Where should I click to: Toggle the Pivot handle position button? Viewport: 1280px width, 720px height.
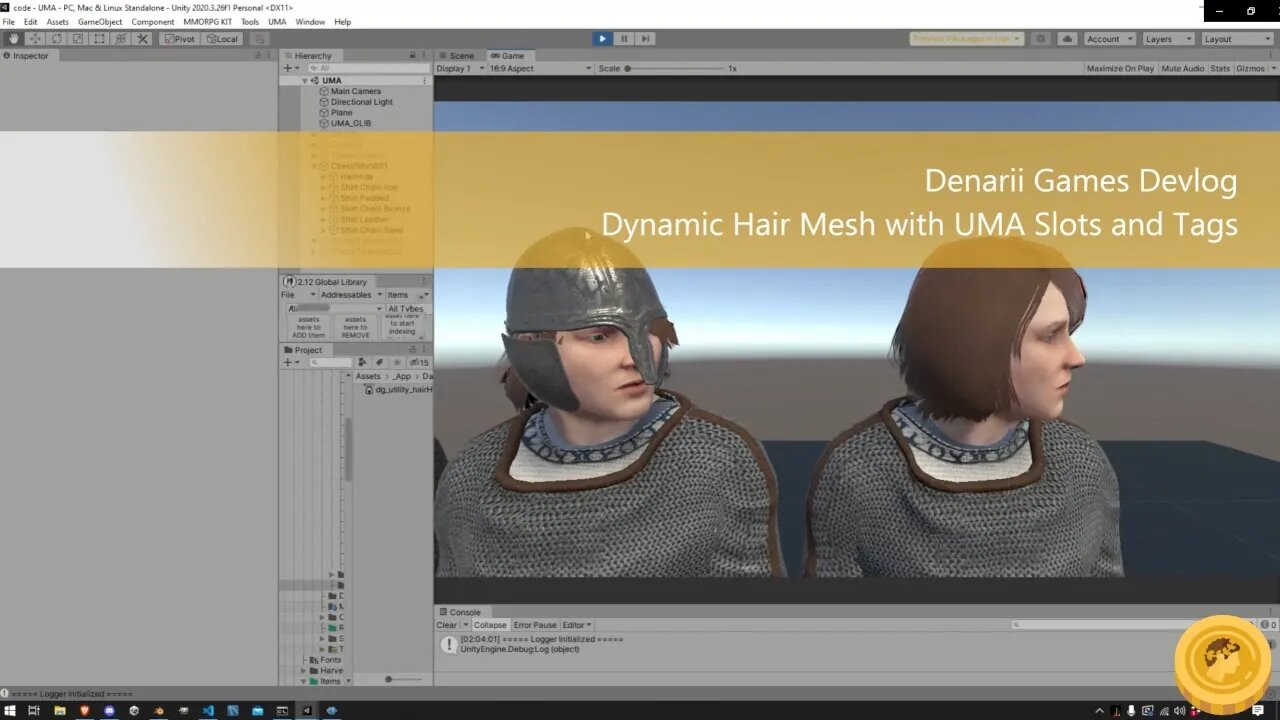click(x=180, y=39)
